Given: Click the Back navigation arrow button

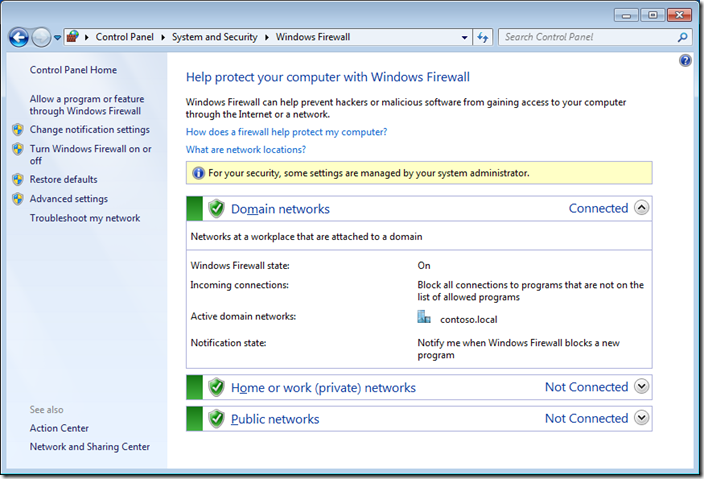Looking at the screenshot, I should [x=18, y=37].
